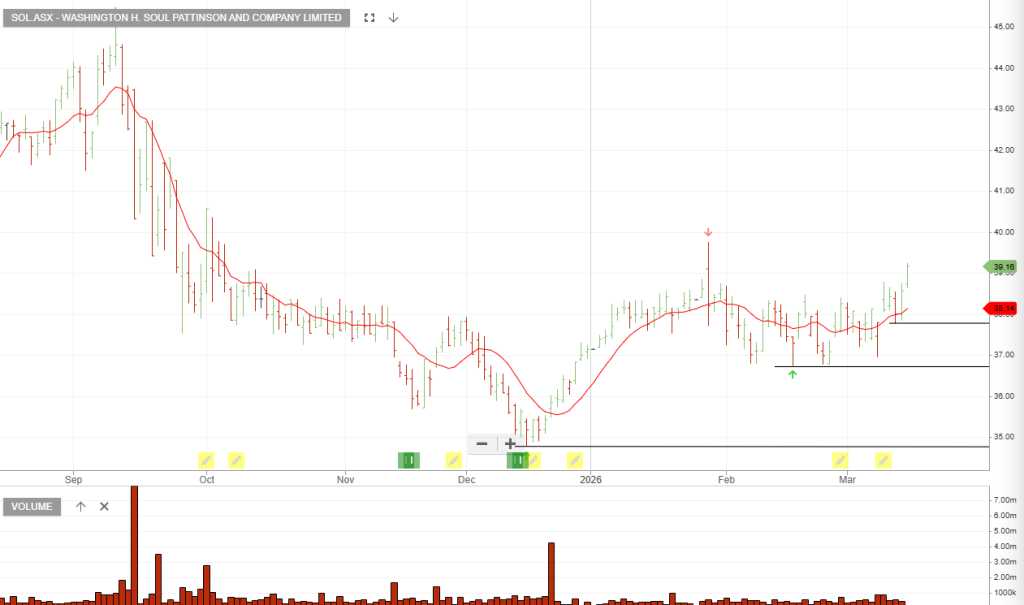
Task: Select the green 39.16 price tag
Action: 1001,267
